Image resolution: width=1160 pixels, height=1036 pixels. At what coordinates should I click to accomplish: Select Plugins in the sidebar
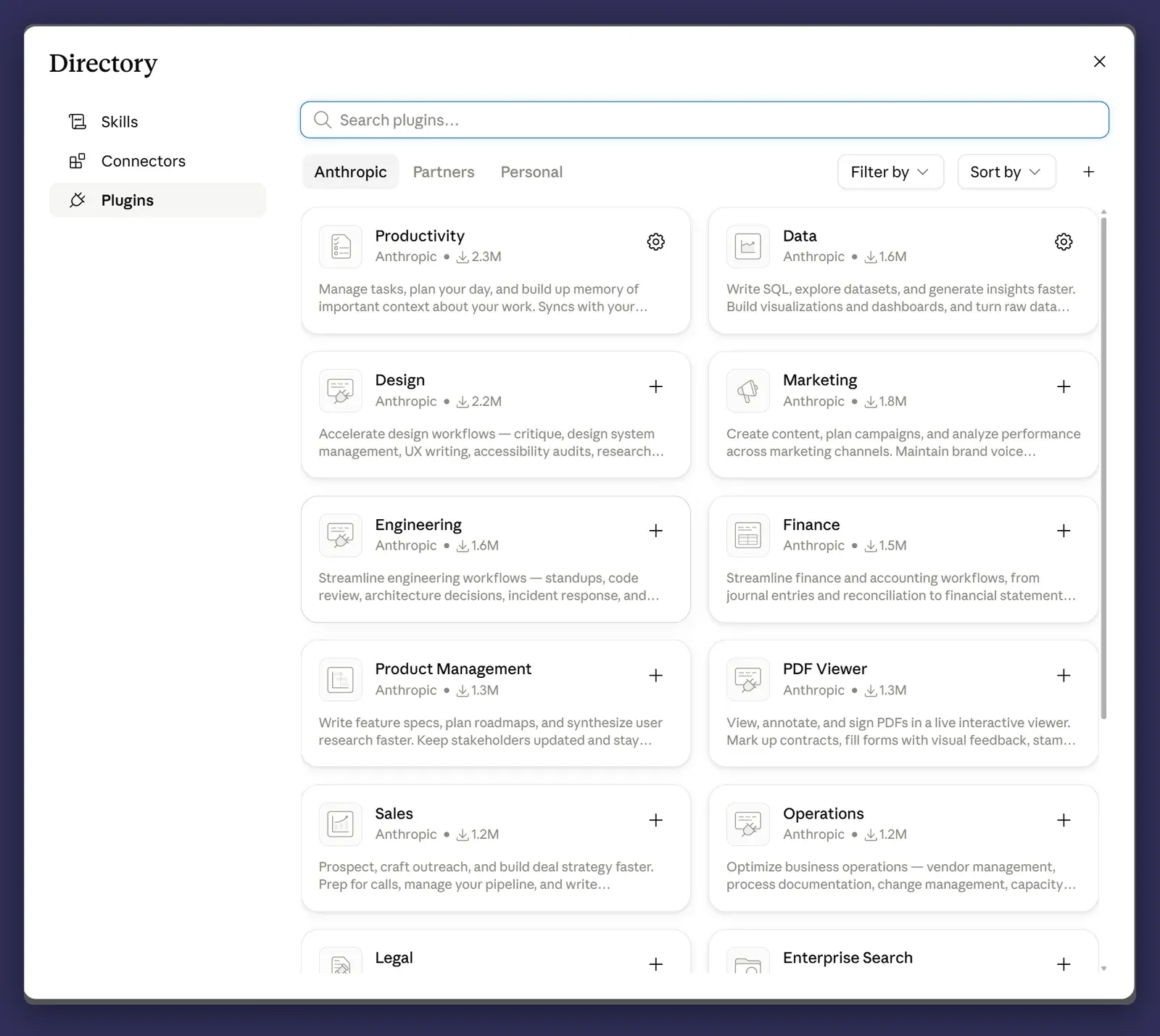[157, 200]
